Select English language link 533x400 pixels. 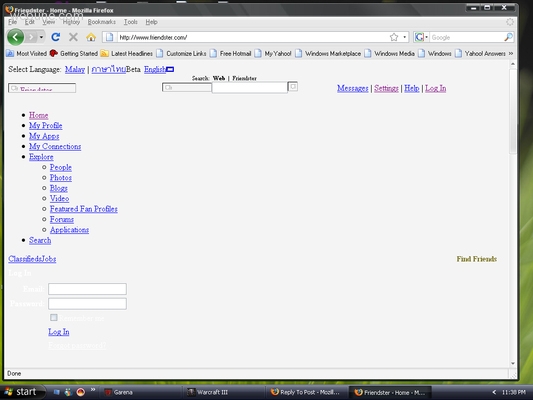[155, 69]
